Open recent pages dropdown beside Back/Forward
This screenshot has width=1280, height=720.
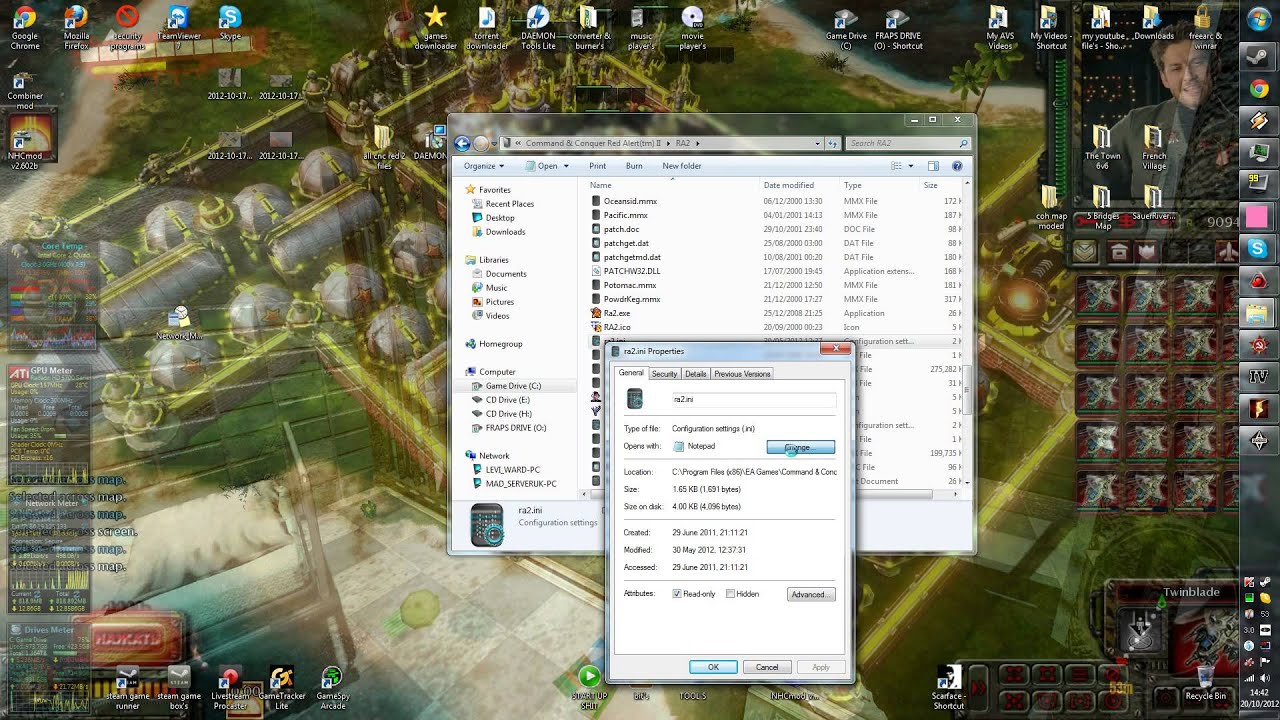495,144
